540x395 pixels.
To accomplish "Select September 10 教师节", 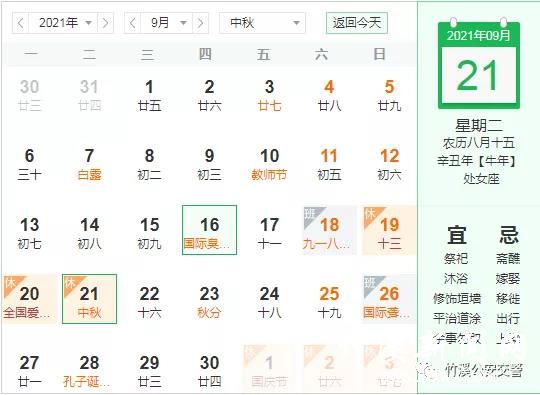I will [269, 165].
